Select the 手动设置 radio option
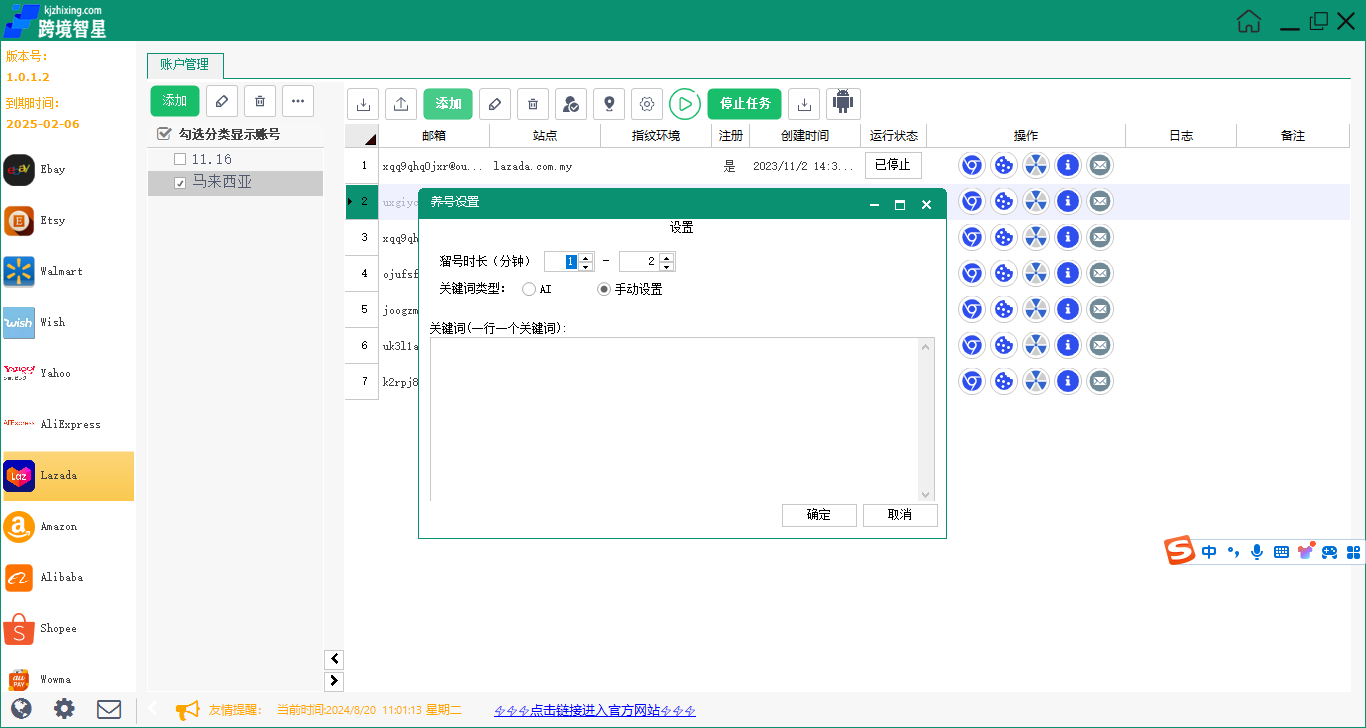This screenshot has height=728, width=1366. tap(604, 289)
